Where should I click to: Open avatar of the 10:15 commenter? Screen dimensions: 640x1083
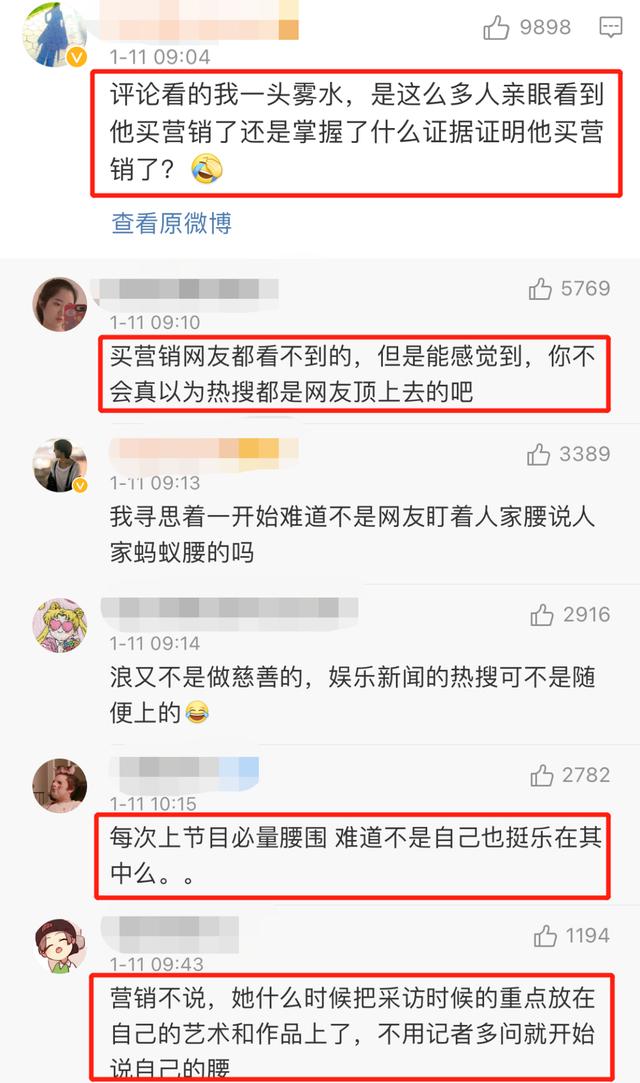(x=60, y=785)
